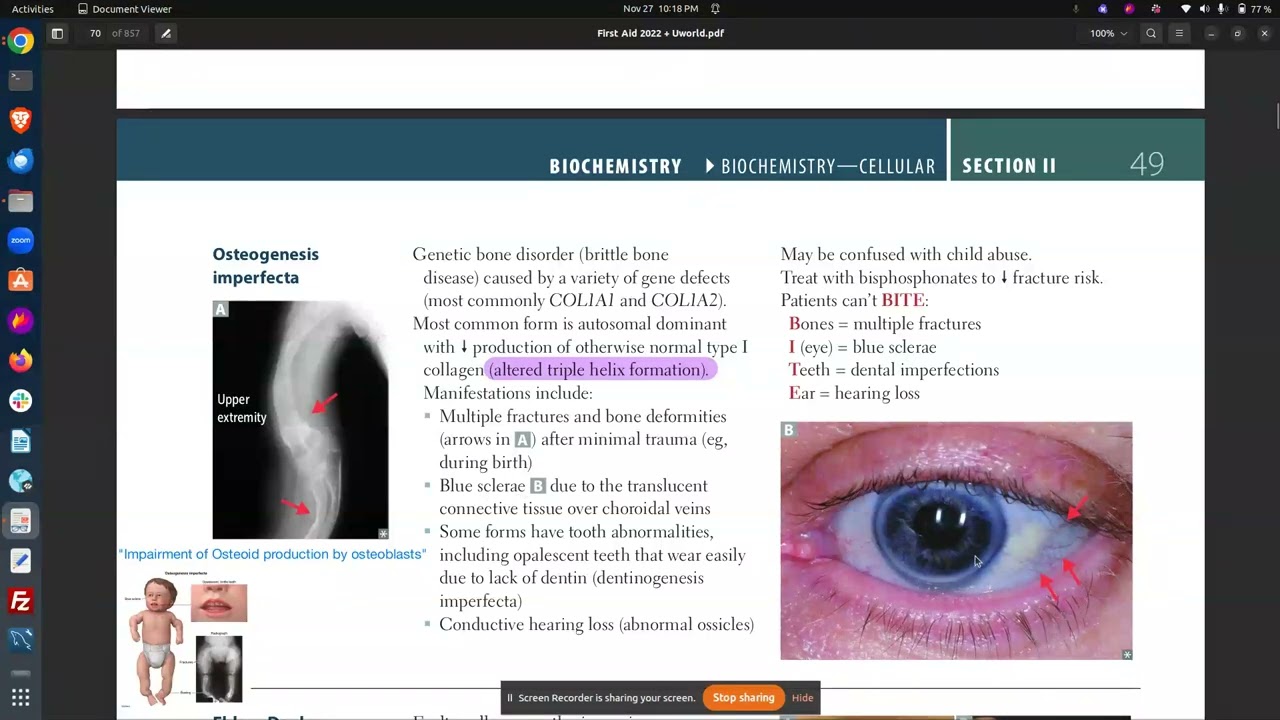Click the upper extremity X-ray image A
The height and width of the screenshot is (720, 1280).
coord(300,420)
